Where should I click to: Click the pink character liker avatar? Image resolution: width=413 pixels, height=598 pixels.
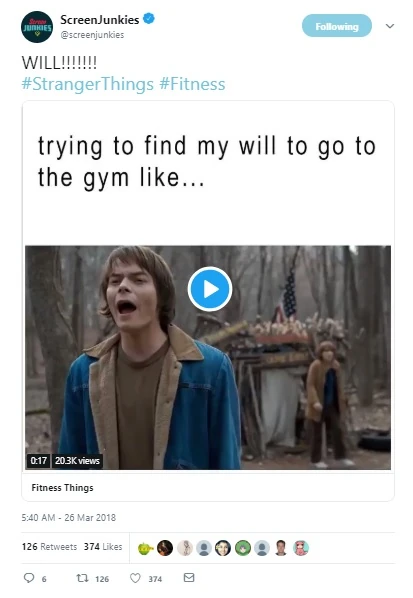pyautogui.click(x=301, y=548)
